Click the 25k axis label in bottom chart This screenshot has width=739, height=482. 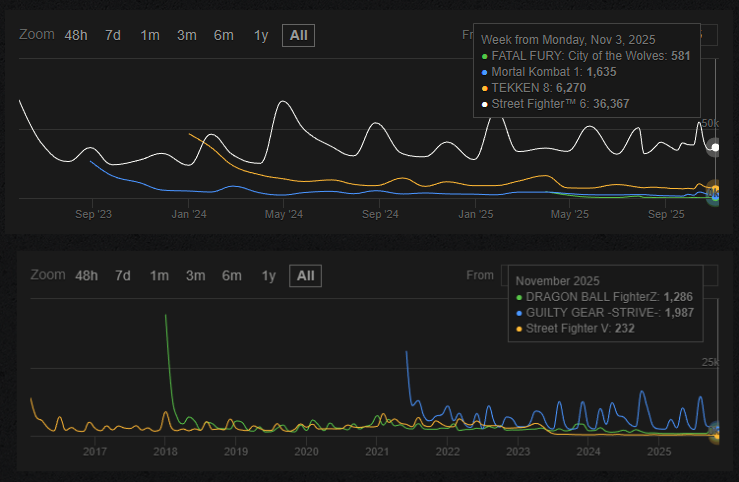pyautogui.click(x=710, y=362)
